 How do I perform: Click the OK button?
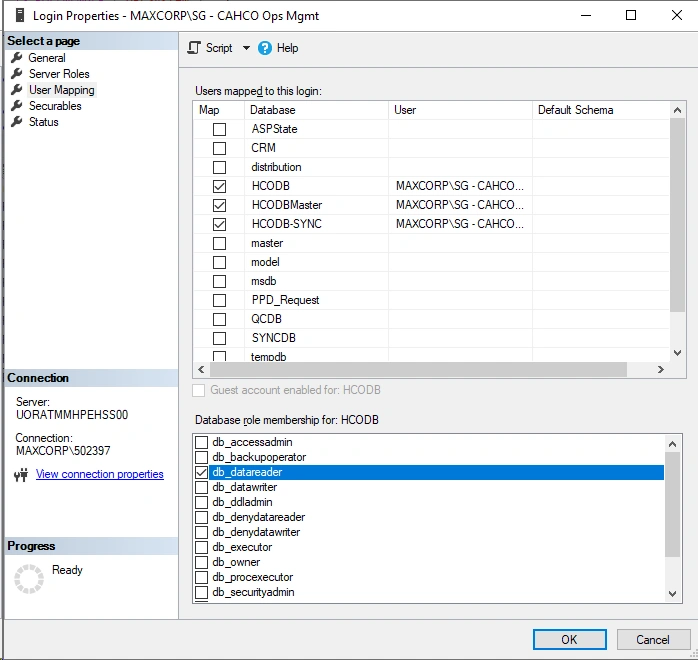point(569,640)
